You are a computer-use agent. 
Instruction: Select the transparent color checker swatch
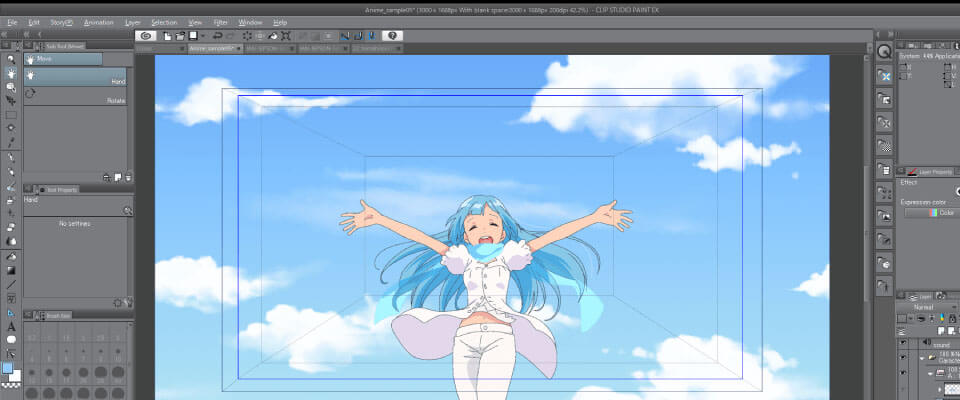coord(11,386)
